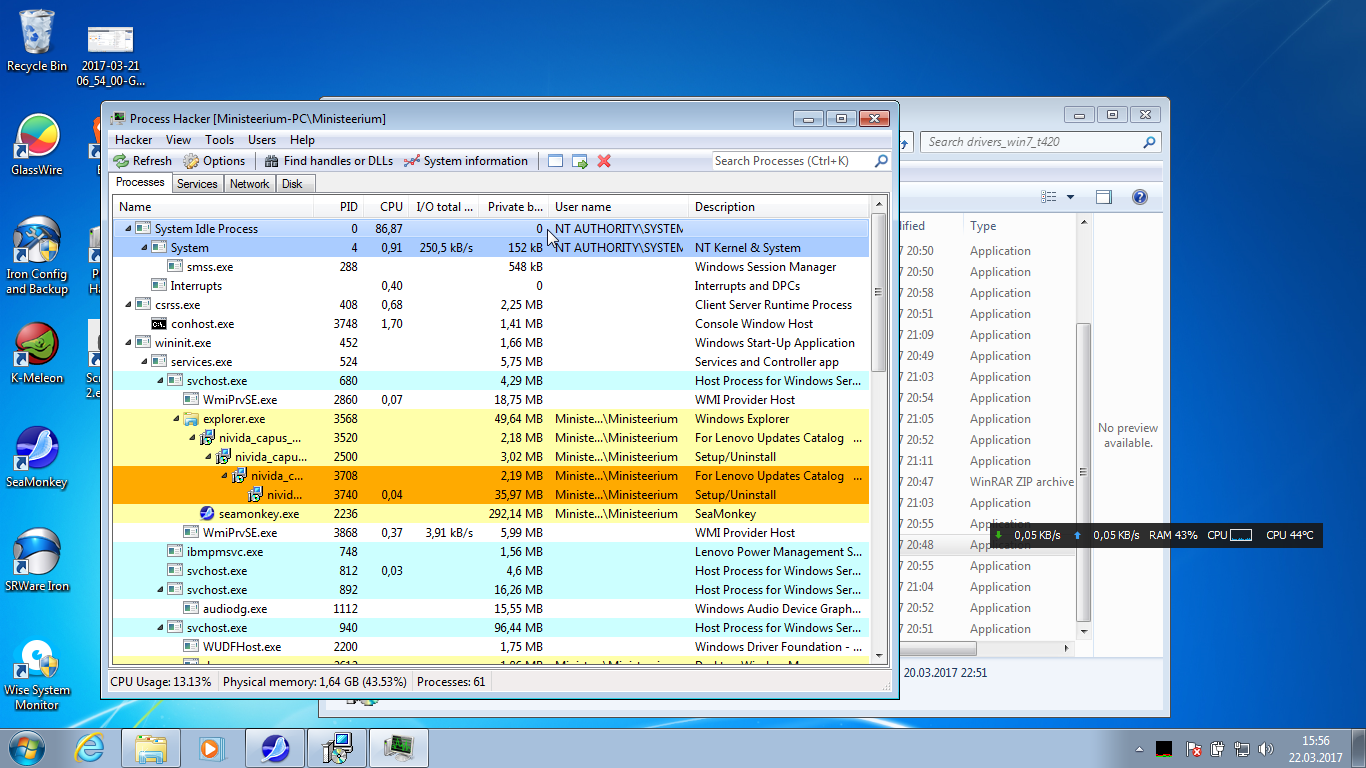Click the Search Processes input field
The image size is (1366, 768).
pos(792,161)
